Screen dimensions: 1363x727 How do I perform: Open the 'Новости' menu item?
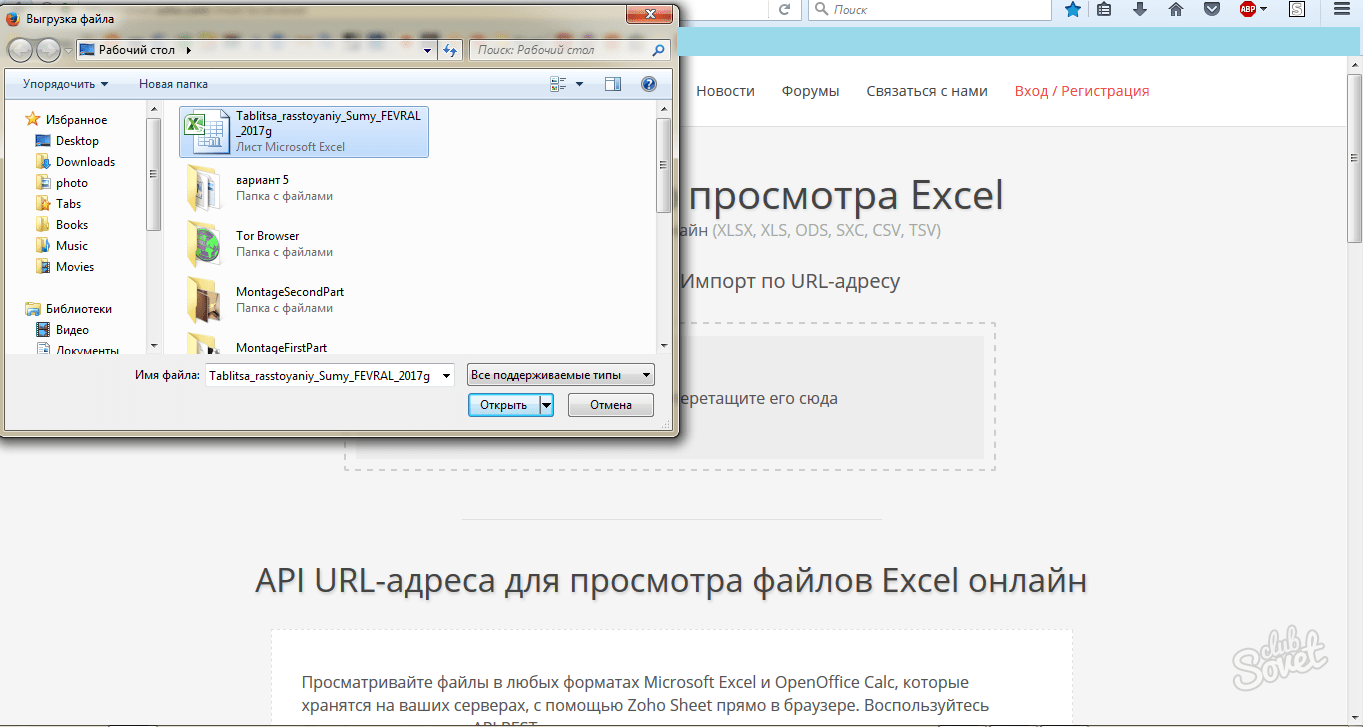pyautogui.click(x=725, y=91)
